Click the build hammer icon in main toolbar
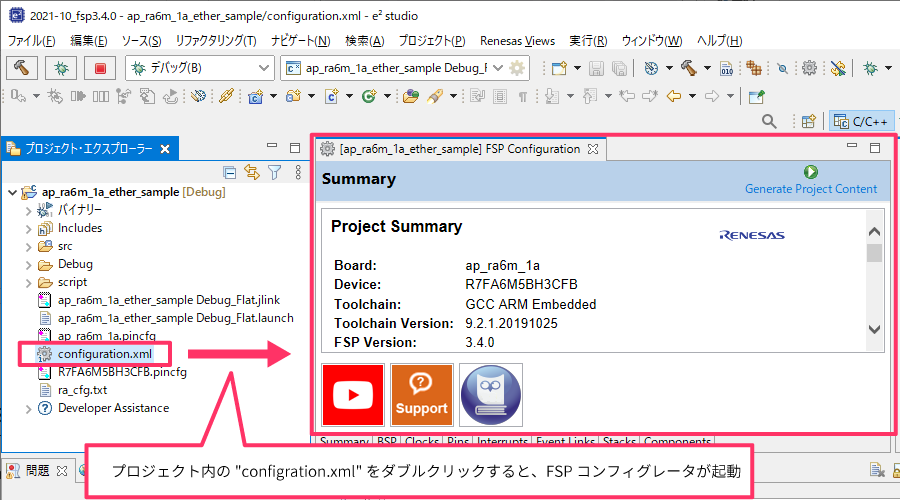Screen dimensions: 900x500 click(x=689, y=68)
